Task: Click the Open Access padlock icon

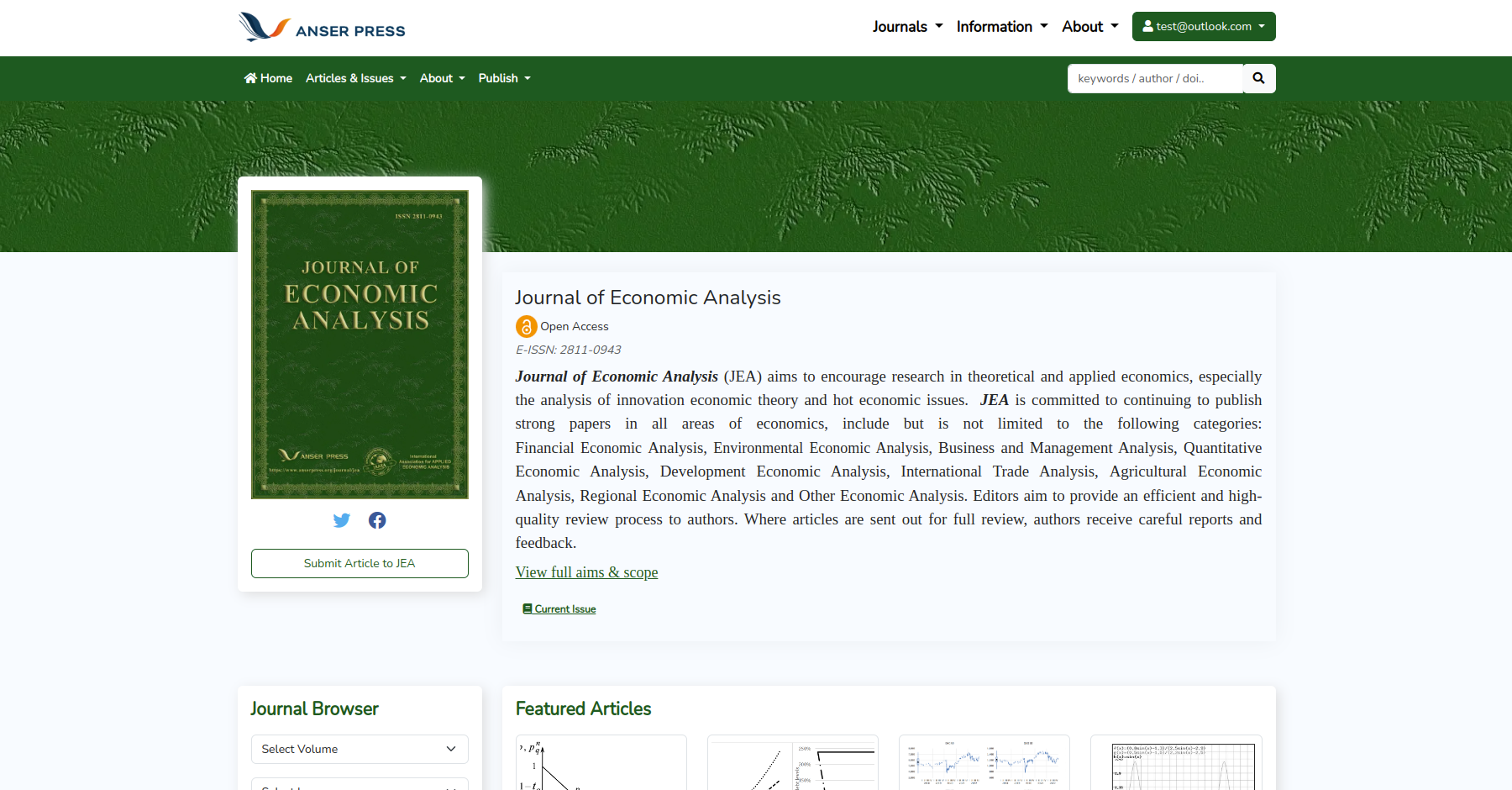Action: pyautogui.click(x=525, y=326)
